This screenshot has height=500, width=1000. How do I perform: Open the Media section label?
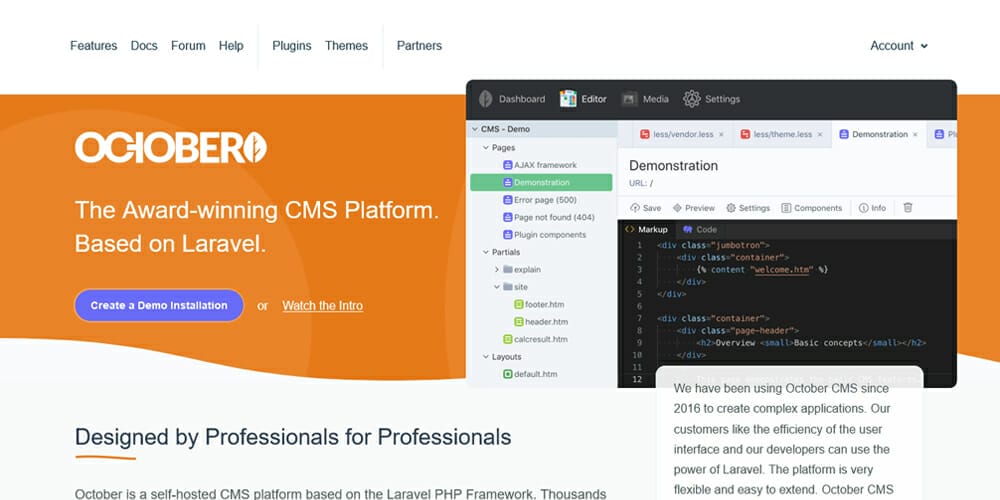(x=656, y=99)
